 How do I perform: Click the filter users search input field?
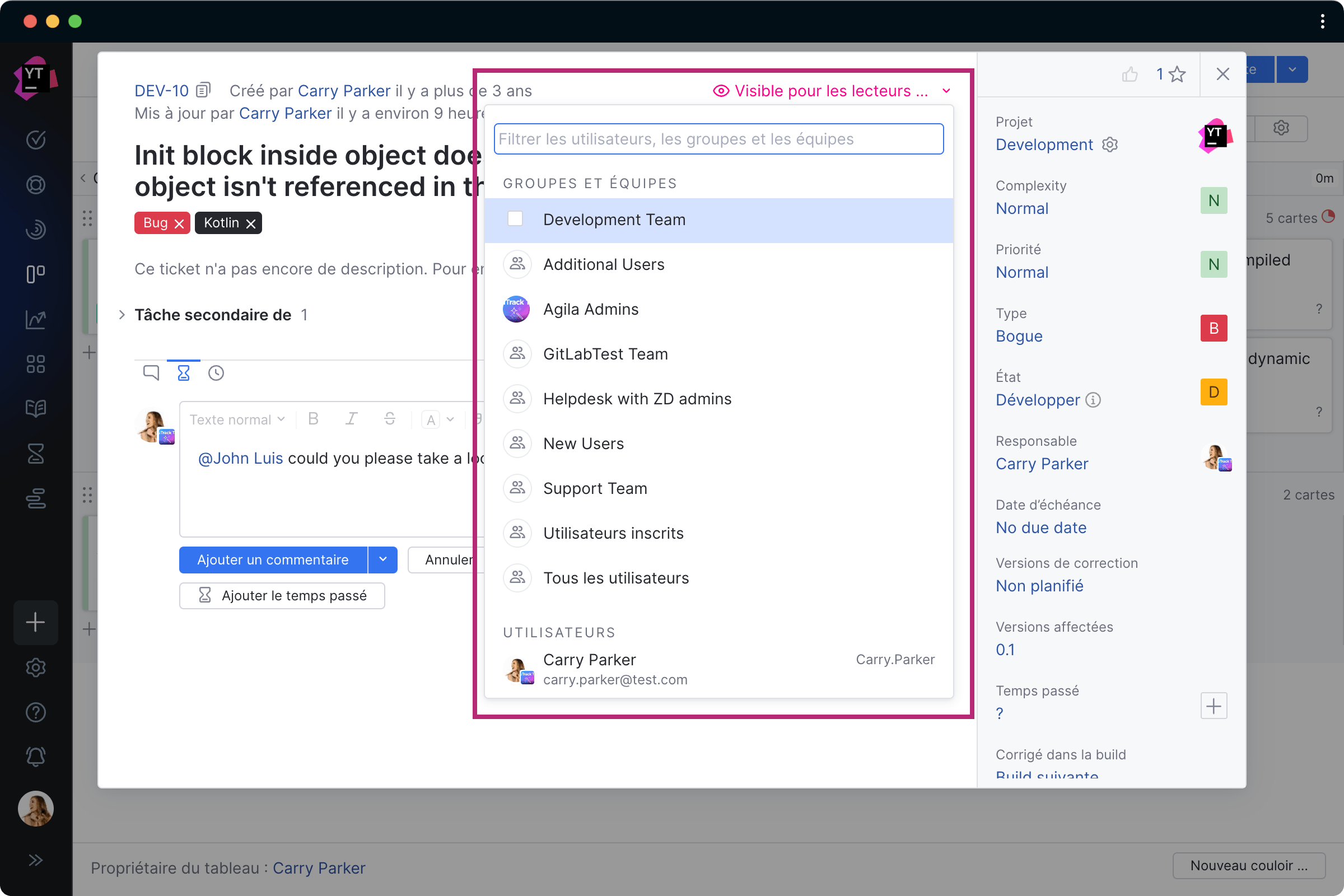pos(718,138)
